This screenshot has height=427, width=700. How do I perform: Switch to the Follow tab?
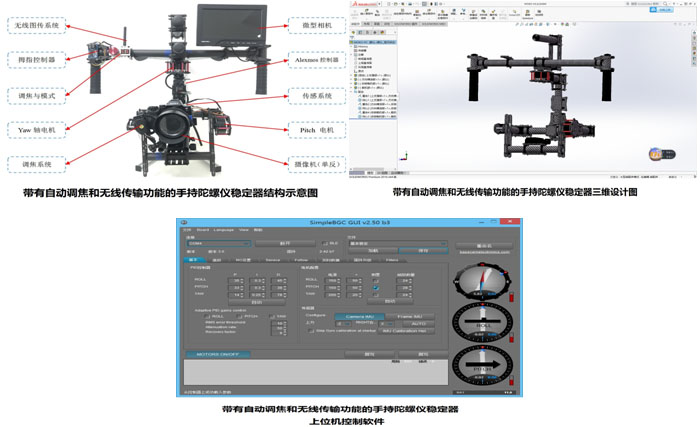301,259
